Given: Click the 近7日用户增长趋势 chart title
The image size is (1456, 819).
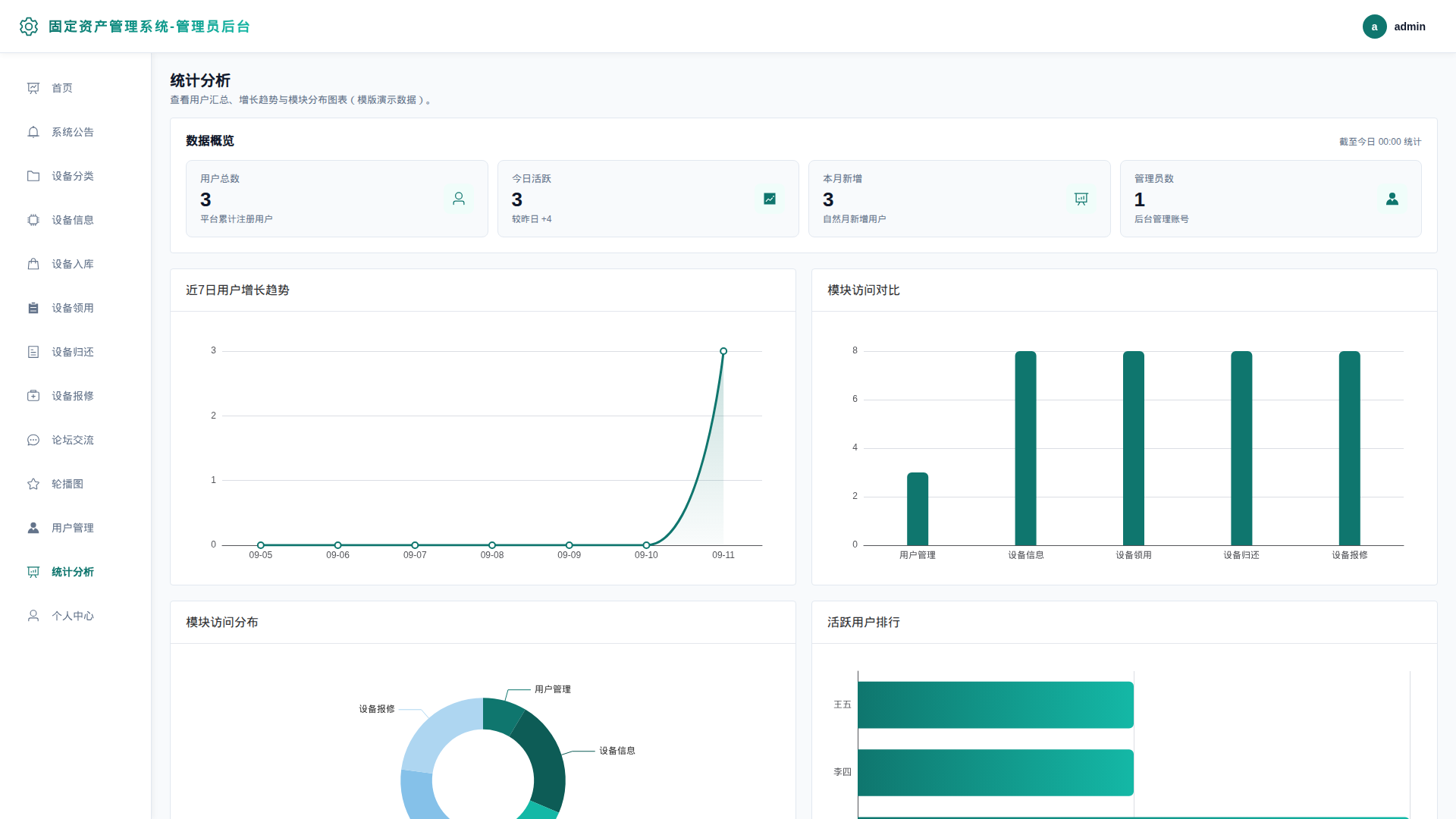Looking at the screenshot, I should click(x=237, y=290).
